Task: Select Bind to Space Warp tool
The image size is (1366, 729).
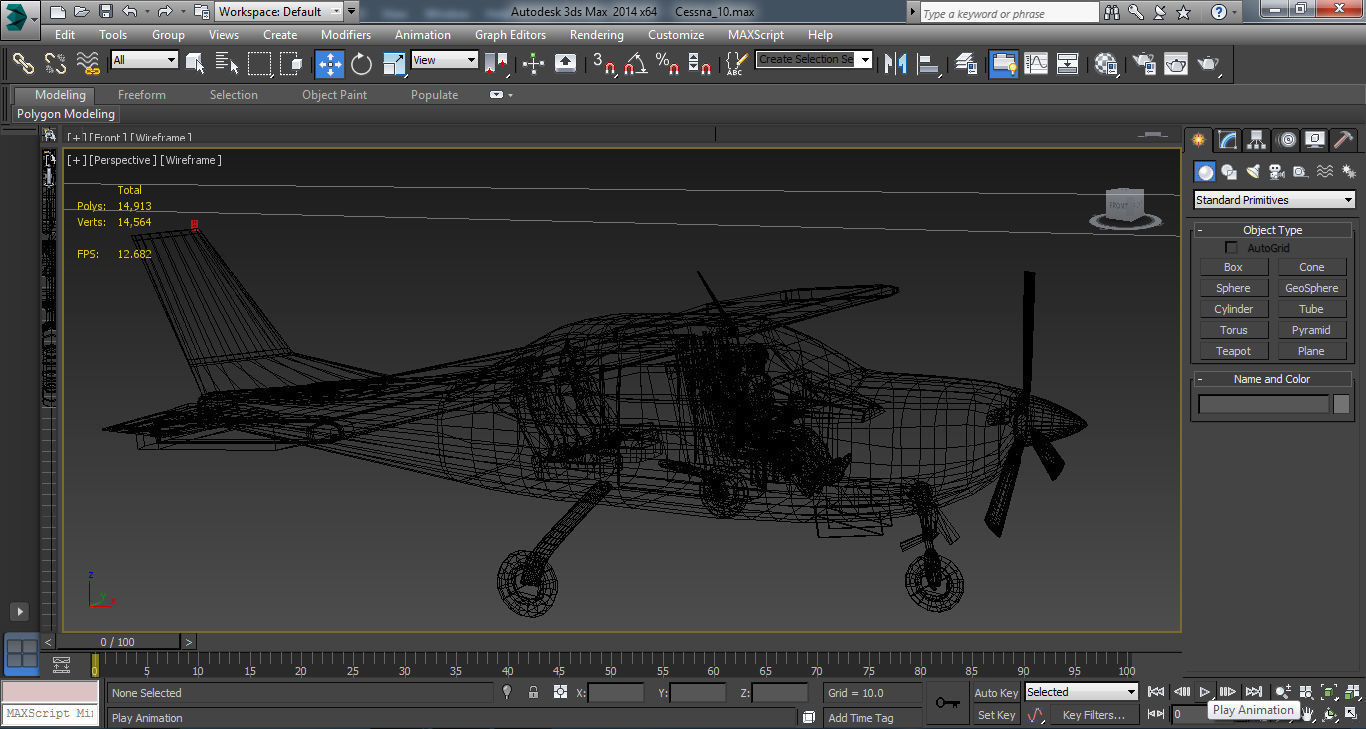Action: coord(88,64)
